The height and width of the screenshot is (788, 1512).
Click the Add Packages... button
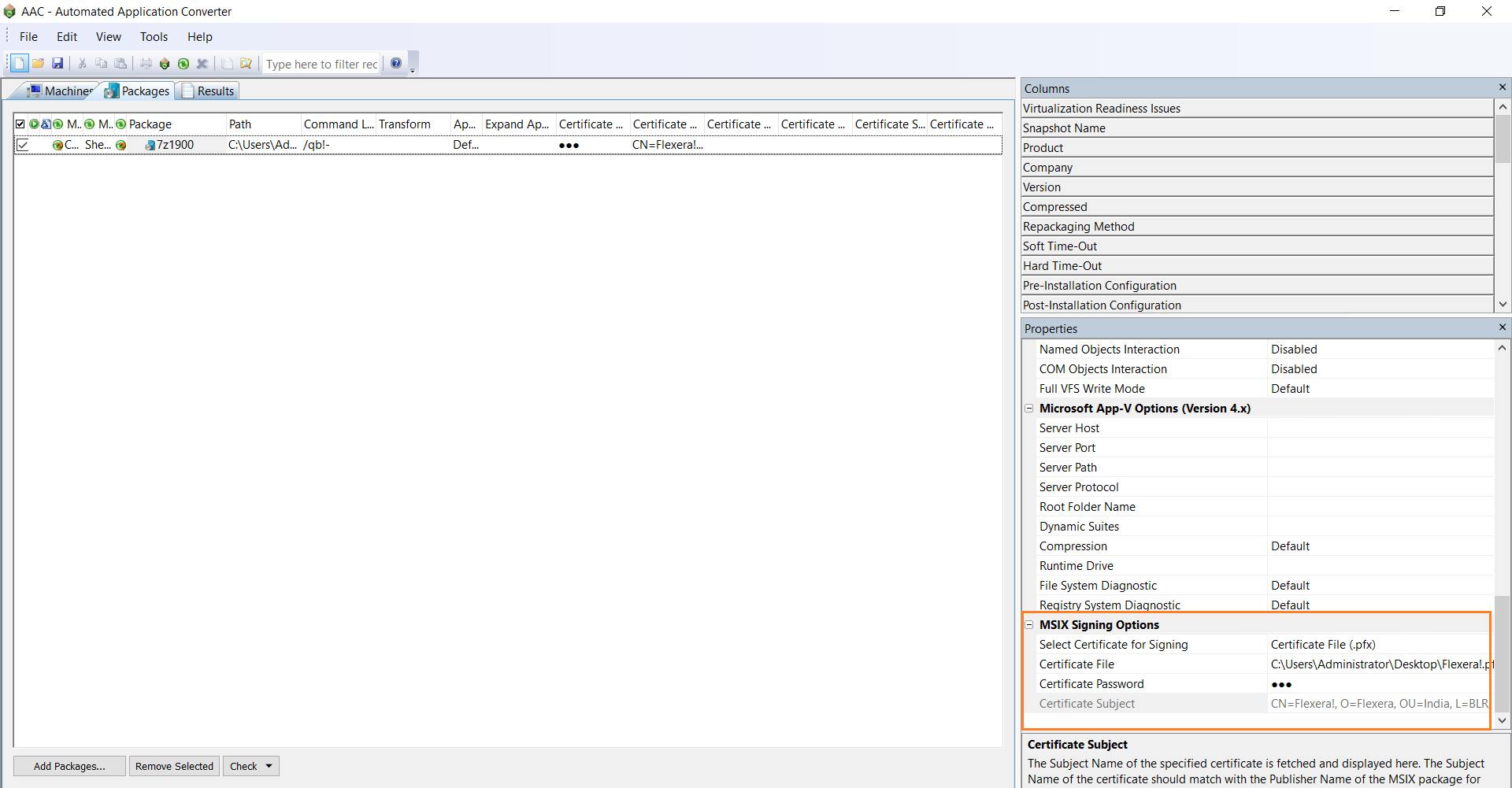point(69,766)
